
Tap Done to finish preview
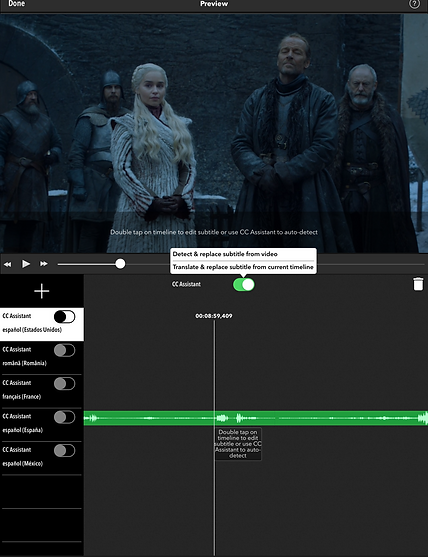point(17,4)
